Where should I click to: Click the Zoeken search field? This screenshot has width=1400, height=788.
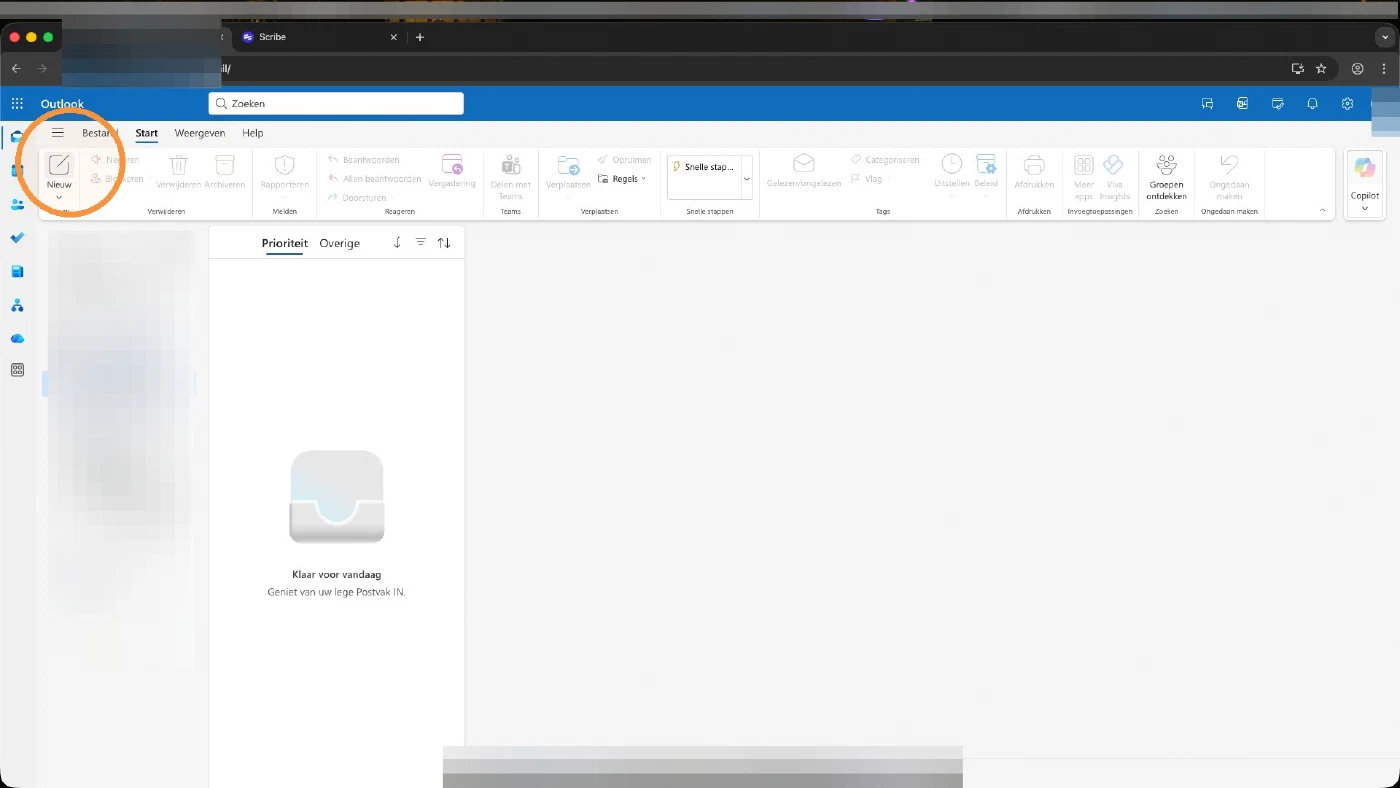[x=336, y=104]
